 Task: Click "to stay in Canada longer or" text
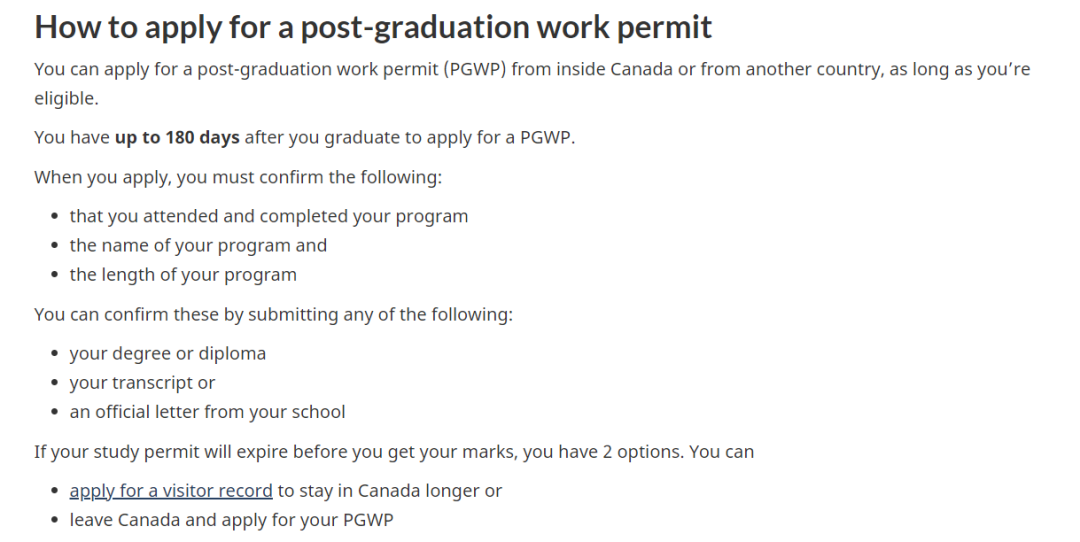tap(390, 491)
